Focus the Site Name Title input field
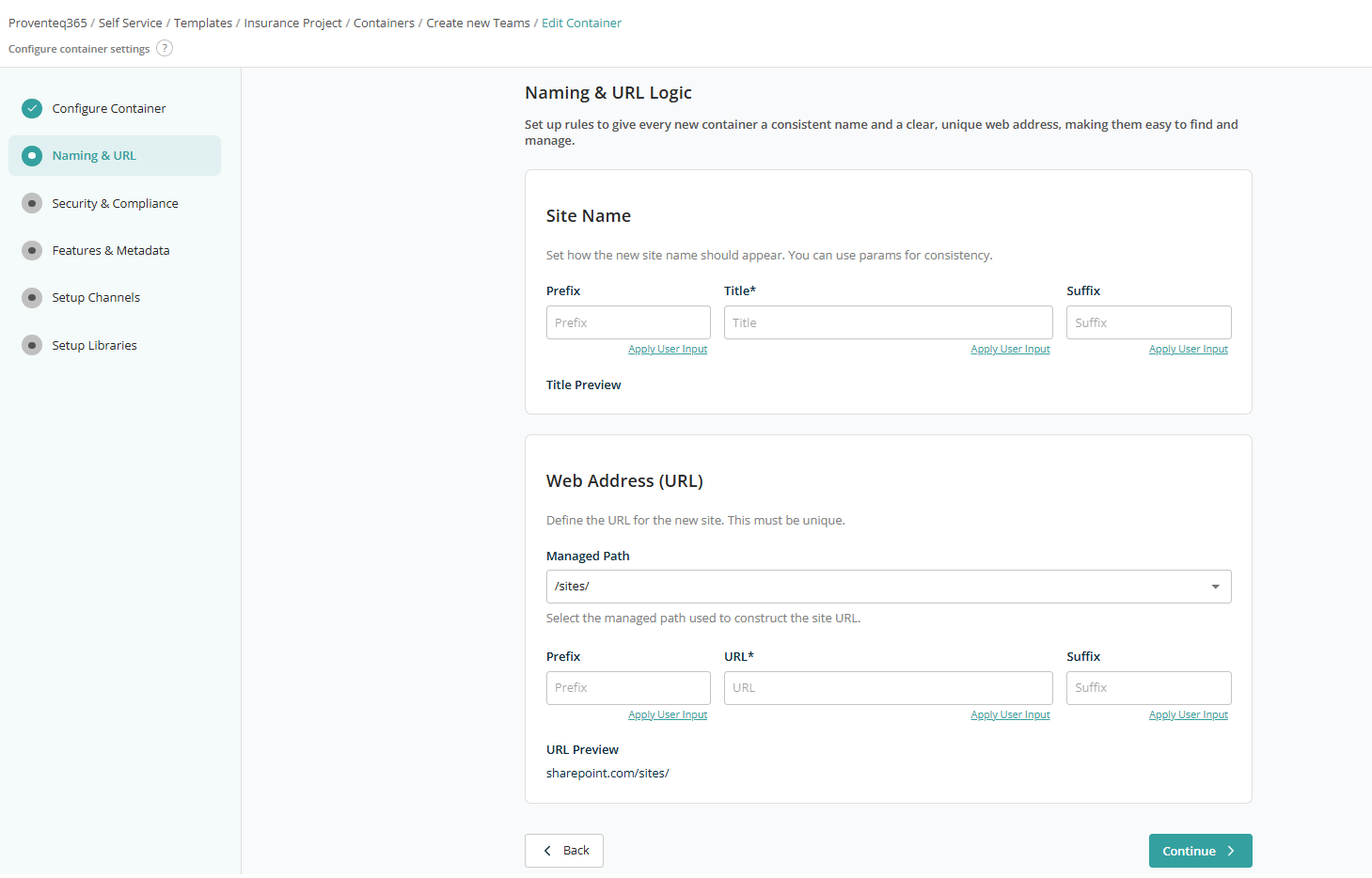The width and height of the screenshot is (1372, 878). click(889, 322)
